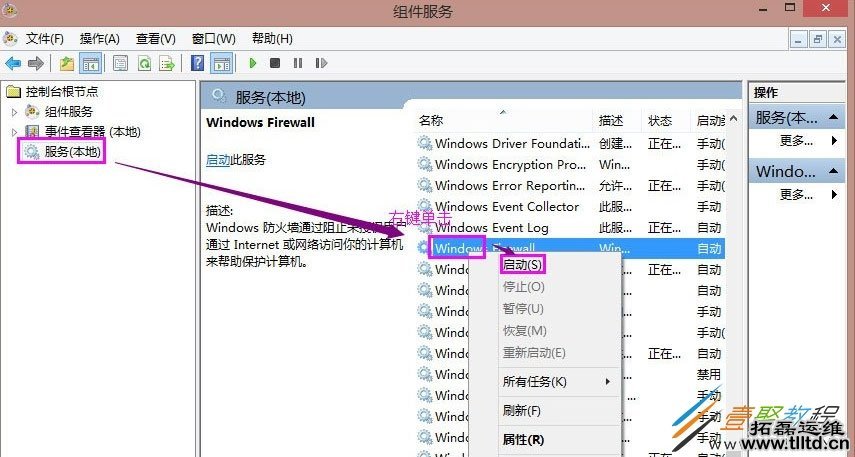Screen dimensions: 855x457
Task: Click the Up one level folder icon
Action: pyautogui.click(x=67, y=63)
